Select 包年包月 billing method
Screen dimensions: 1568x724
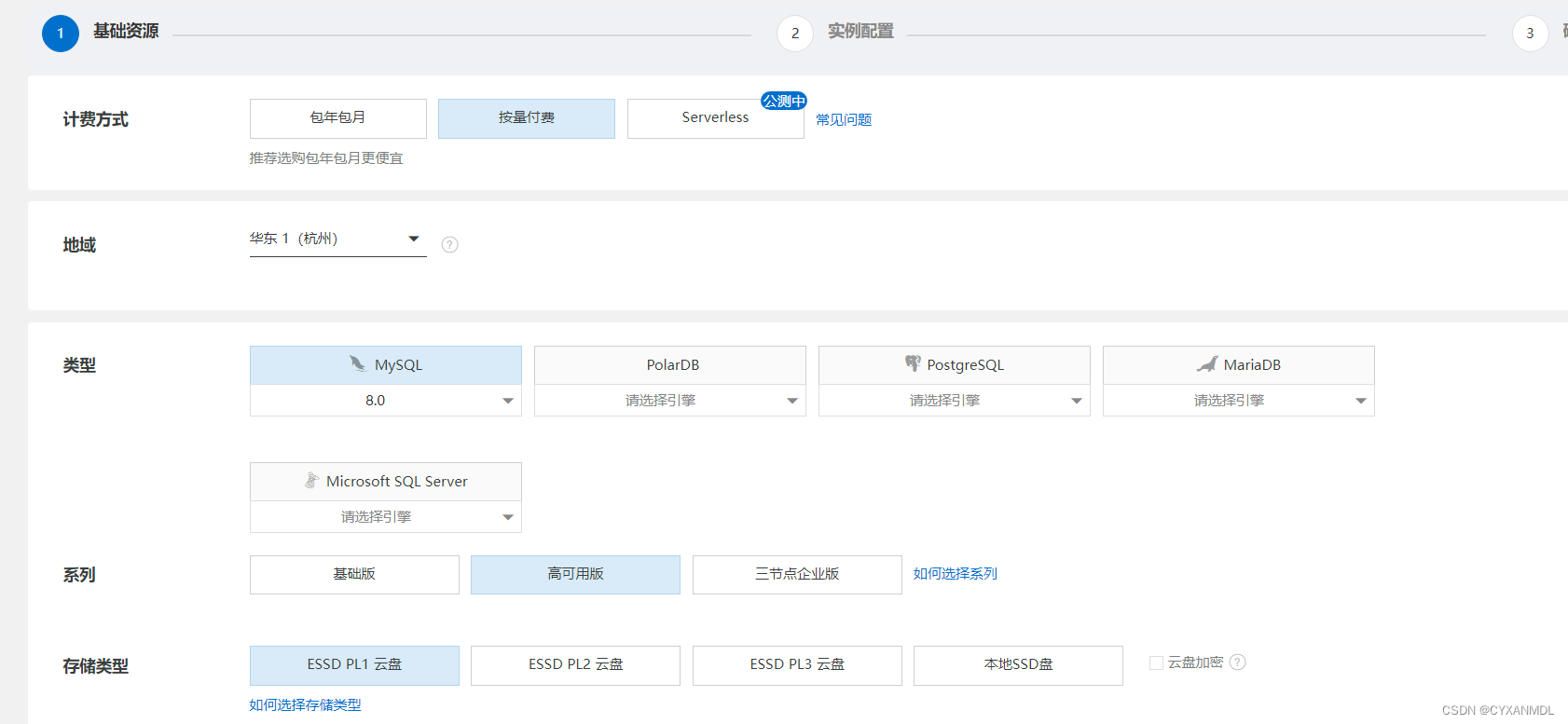338,118
